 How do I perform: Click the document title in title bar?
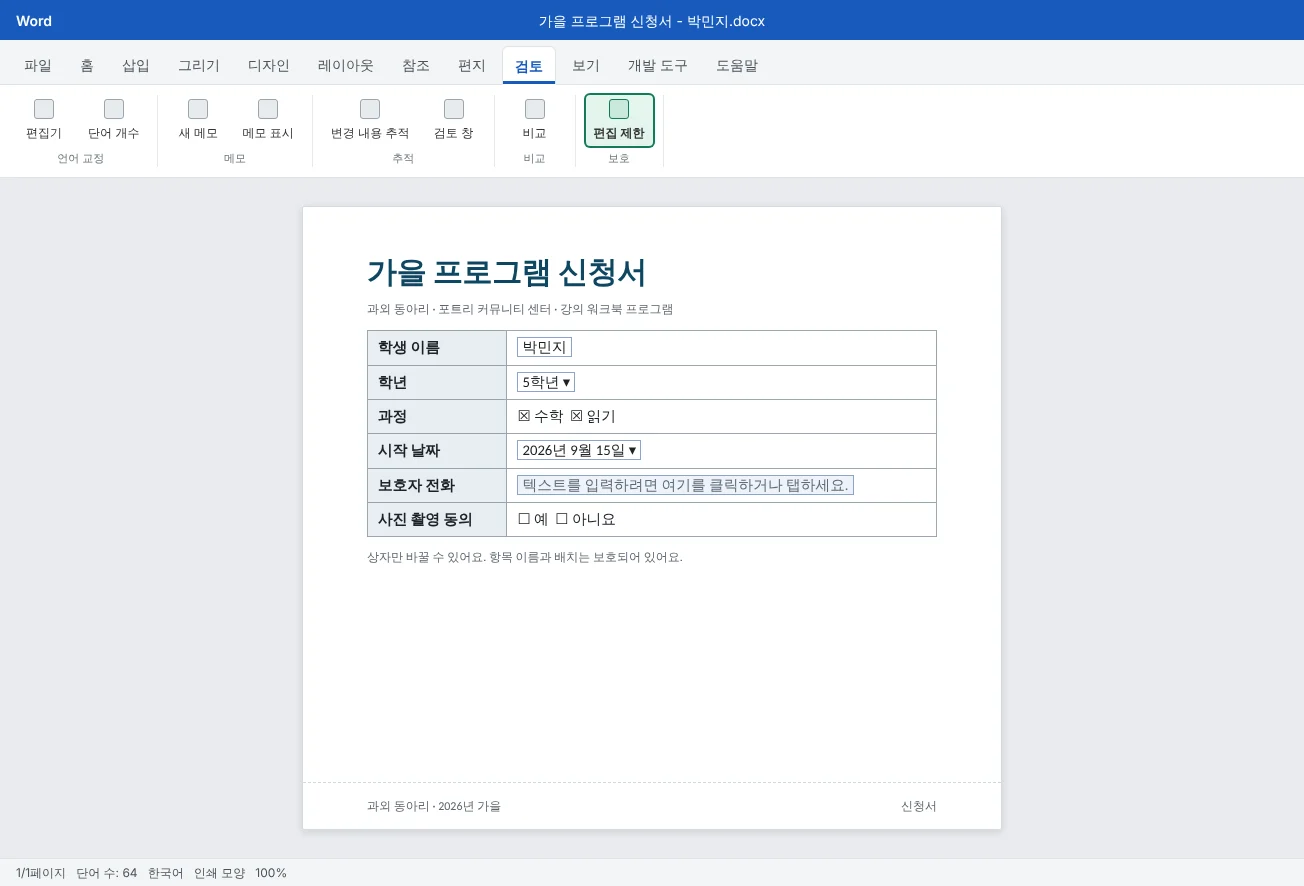pos(652,21)
